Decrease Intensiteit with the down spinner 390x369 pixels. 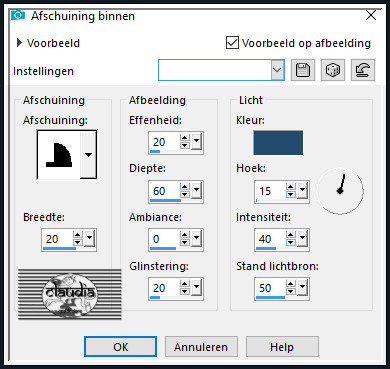coord(291,243)
